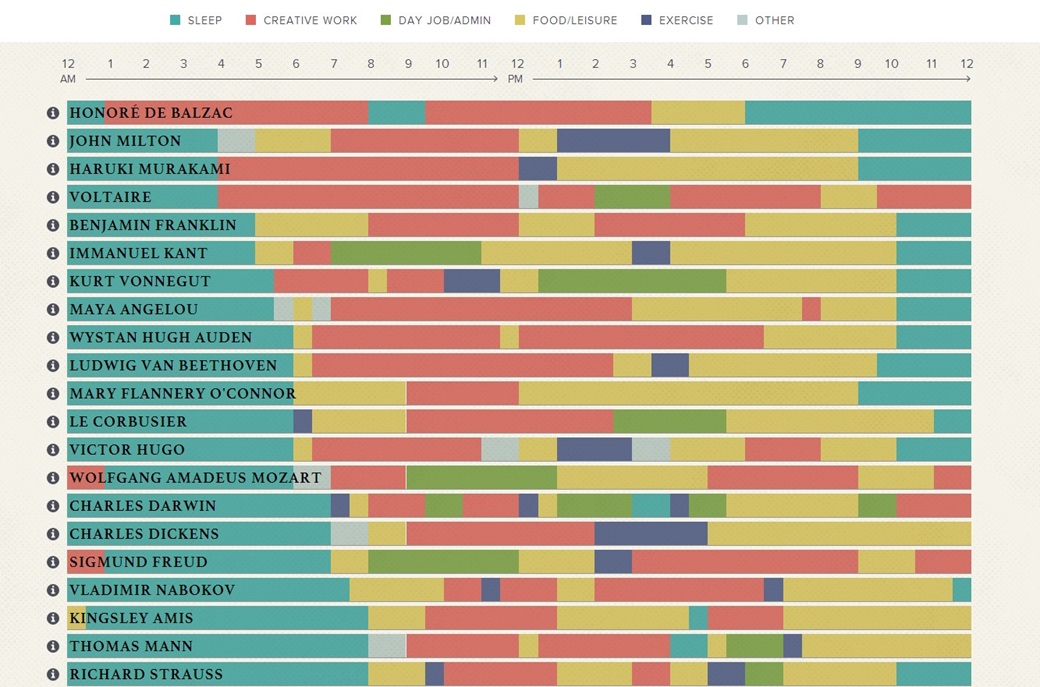Click the Food/Leisure legend swatch
Image resolution: width=1040 pixels, height=687 pixels.
pos(520,20)
